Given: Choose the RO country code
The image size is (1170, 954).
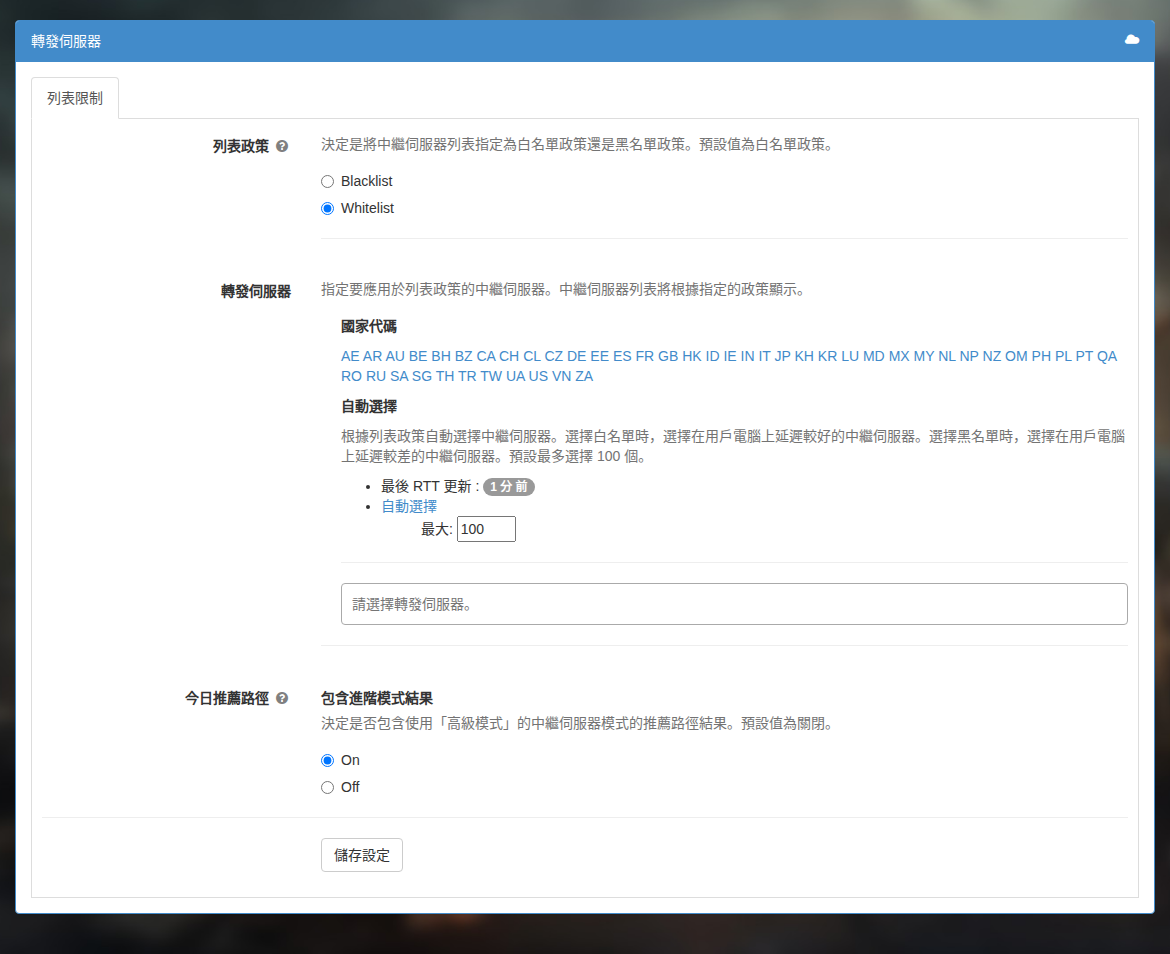Looking at the screenshot, I should click(351, 376).
